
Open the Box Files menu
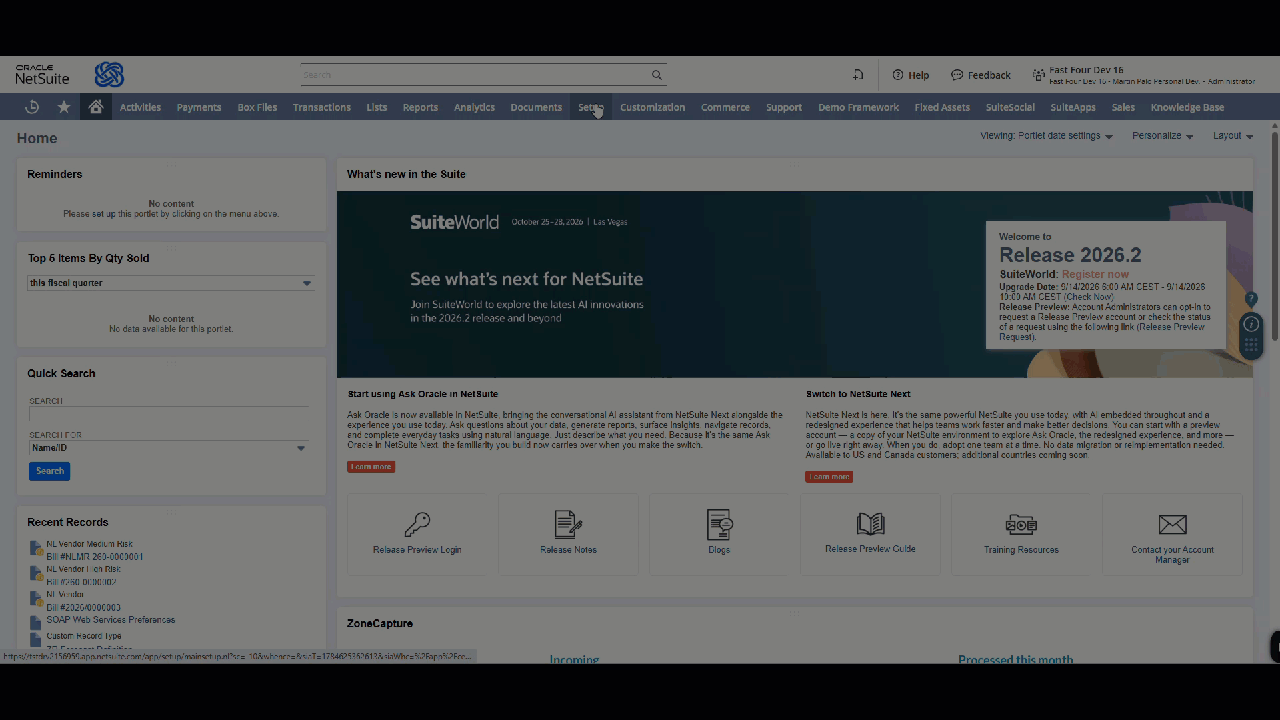(257, 107)
